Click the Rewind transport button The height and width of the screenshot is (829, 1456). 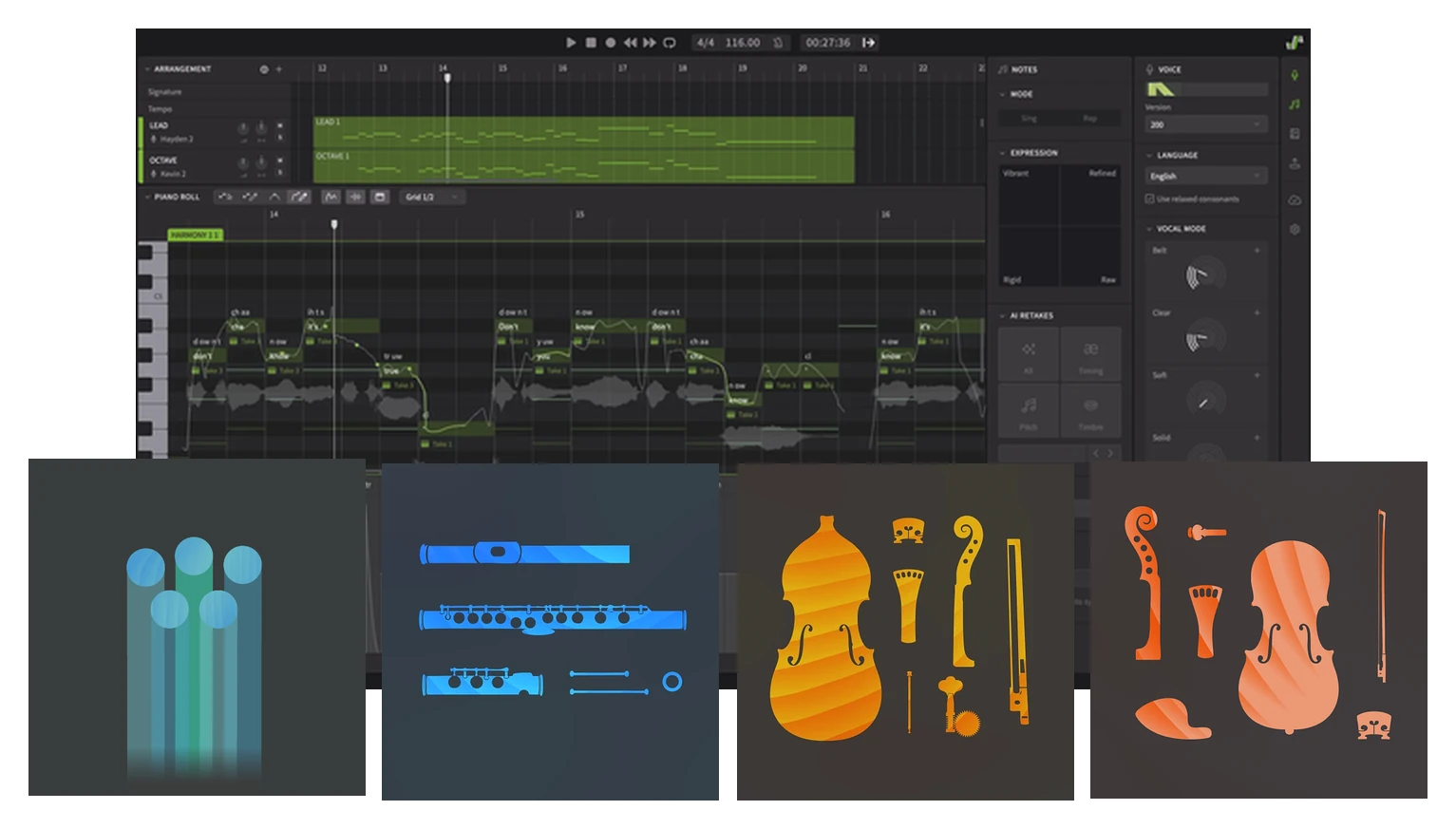630,43
